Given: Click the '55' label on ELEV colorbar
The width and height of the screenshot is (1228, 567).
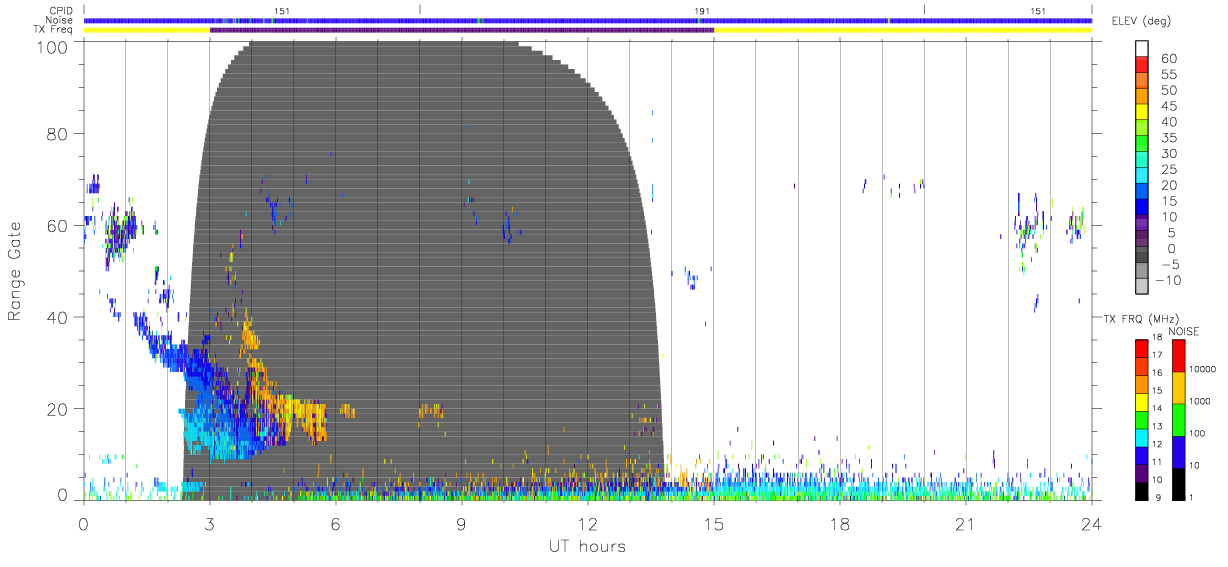Looking at the screenshot, I should click(1169, 74).
